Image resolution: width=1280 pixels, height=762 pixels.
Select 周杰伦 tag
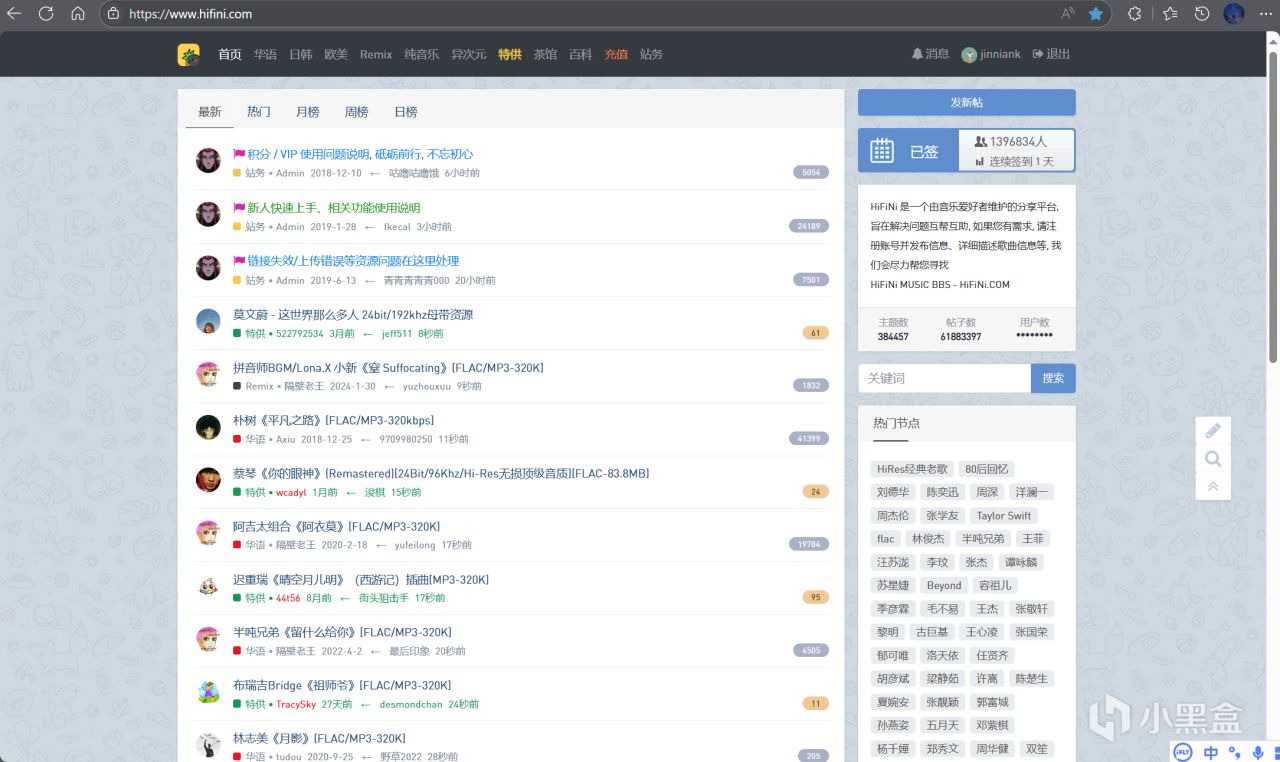point(893,516)
